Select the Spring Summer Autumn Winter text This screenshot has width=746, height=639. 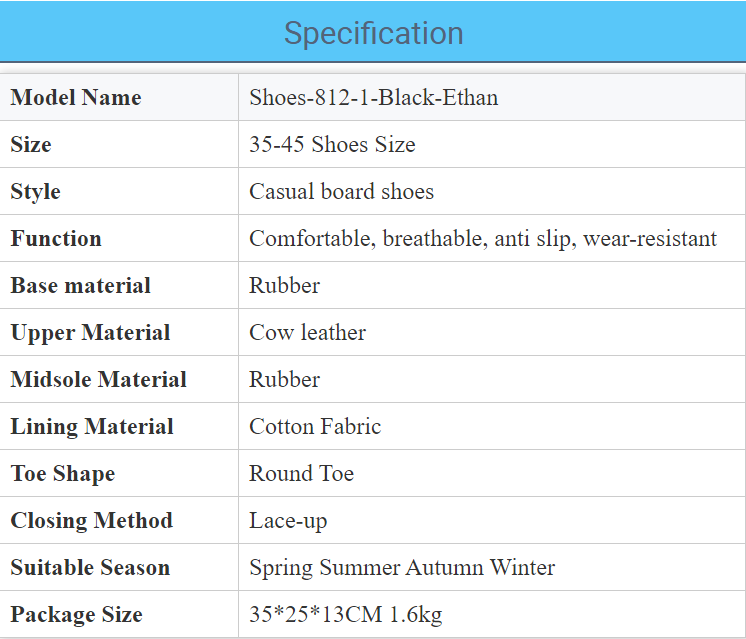(x=402, y=568)
